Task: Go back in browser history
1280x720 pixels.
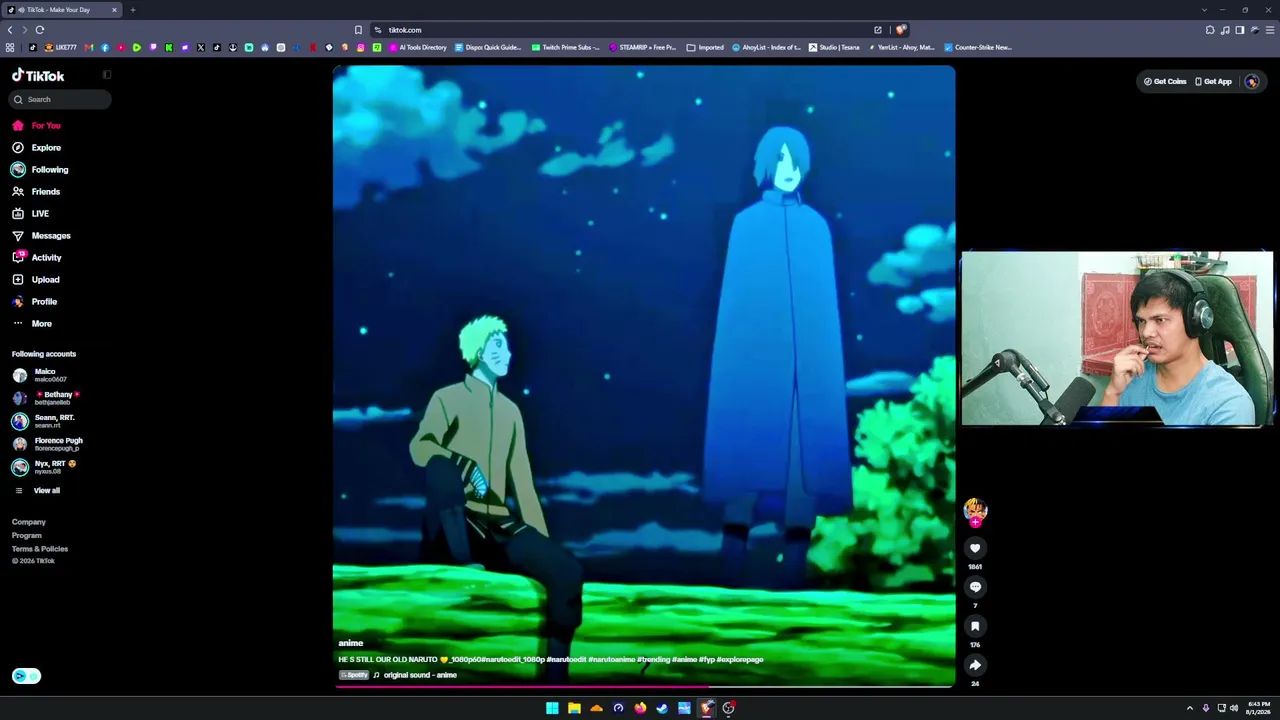Action: [10, 30]
